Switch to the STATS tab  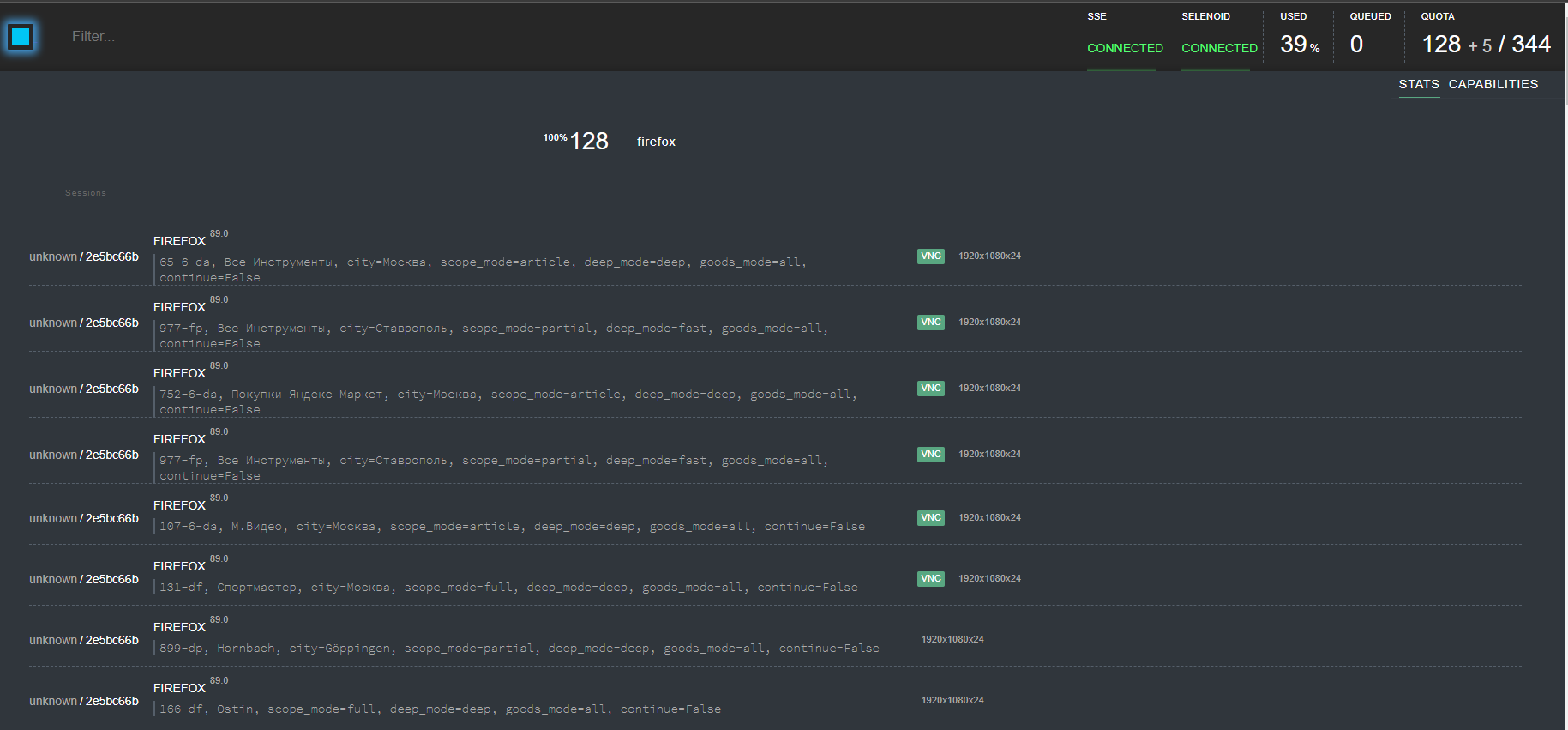pyautogui.click(x=1419, y=84)
